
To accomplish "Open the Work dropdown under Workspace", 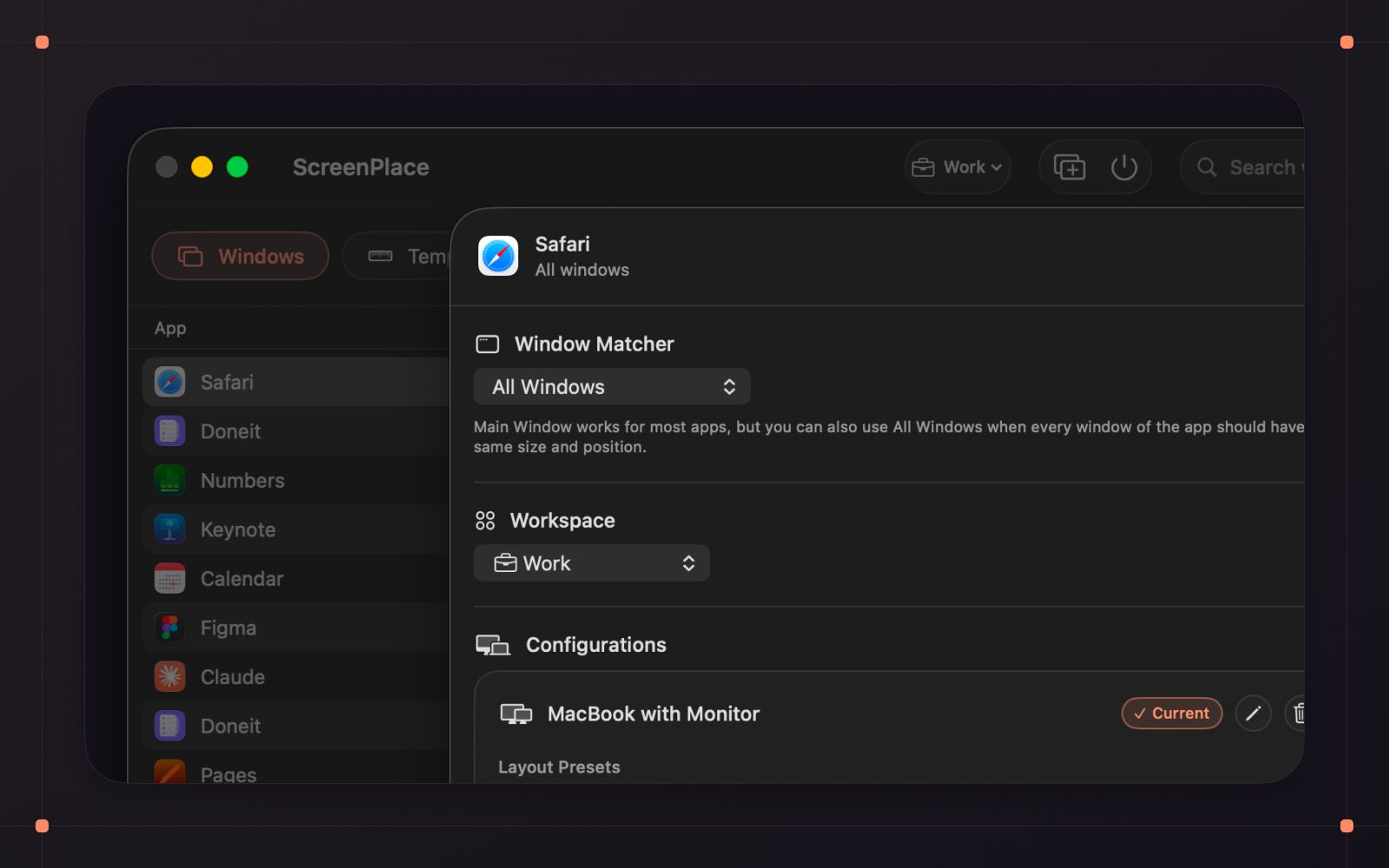I will (x=592, y=563).
